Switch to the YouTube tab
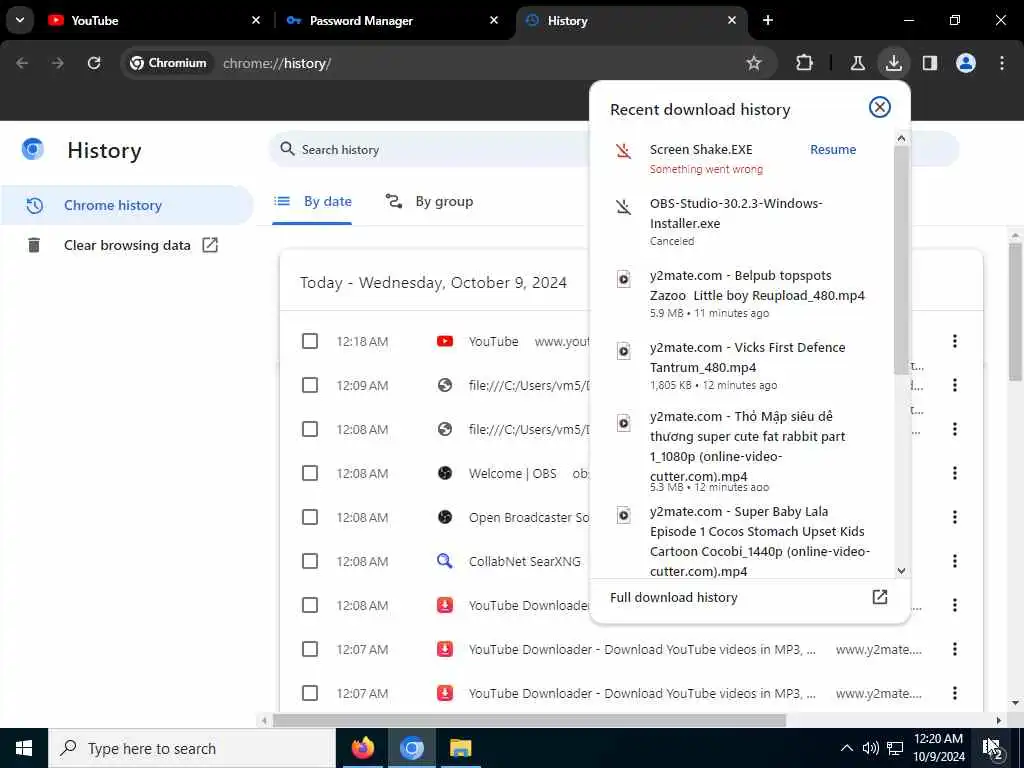This screenshot has height=768, width=1024. 155,20
